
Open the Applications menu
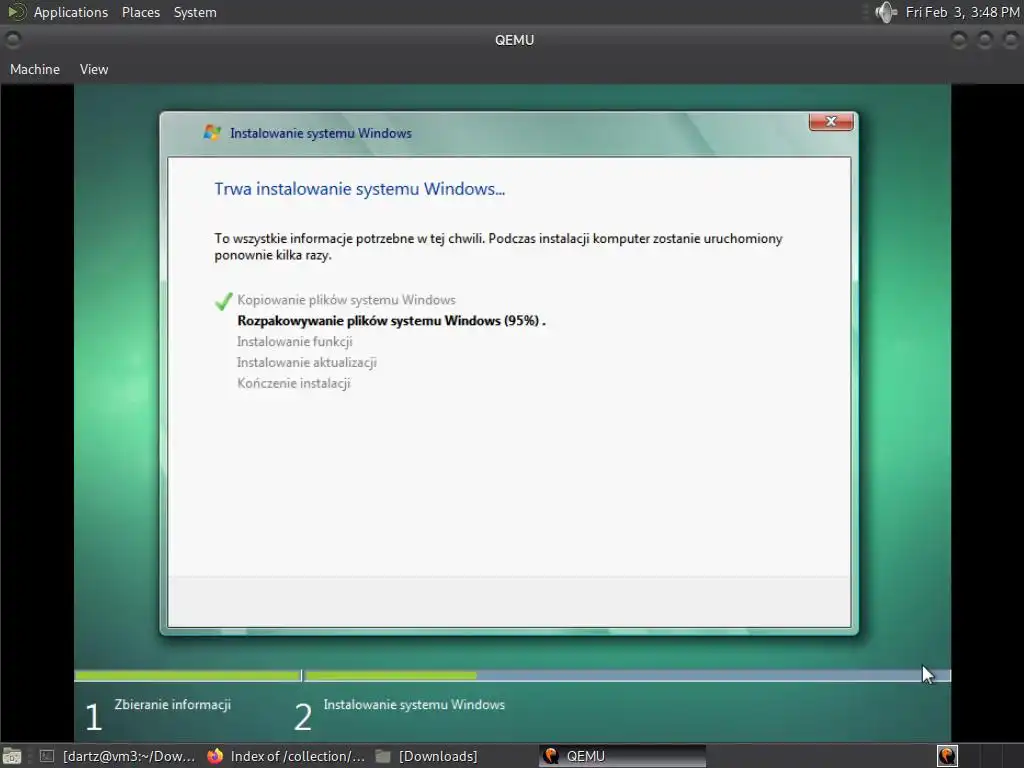(71, 12)
